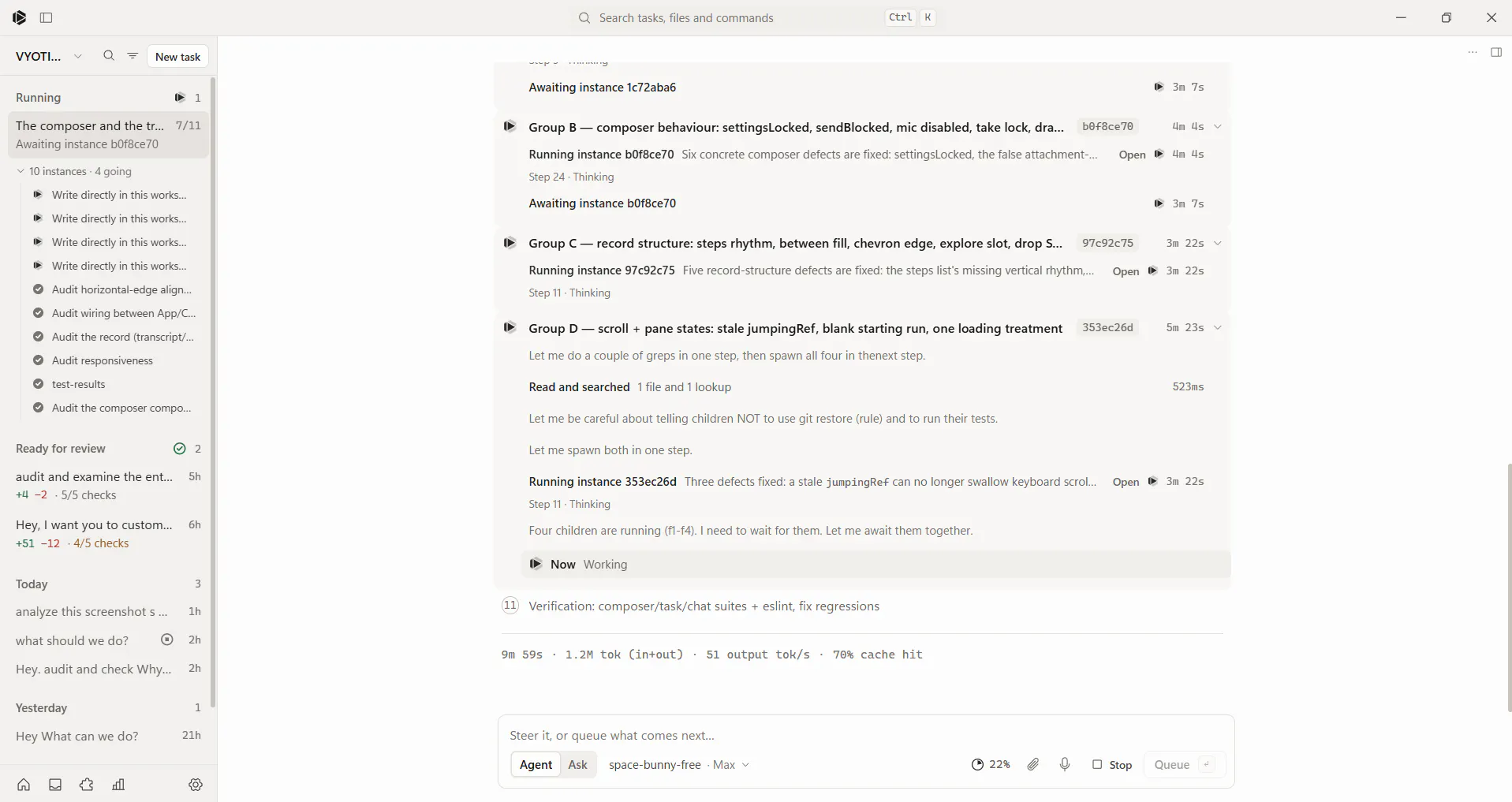Image resolution: width=1512 pixels, height=802 pixels.
Task: Open the home icon in bottom bar
Action: [x=24, y=785]
